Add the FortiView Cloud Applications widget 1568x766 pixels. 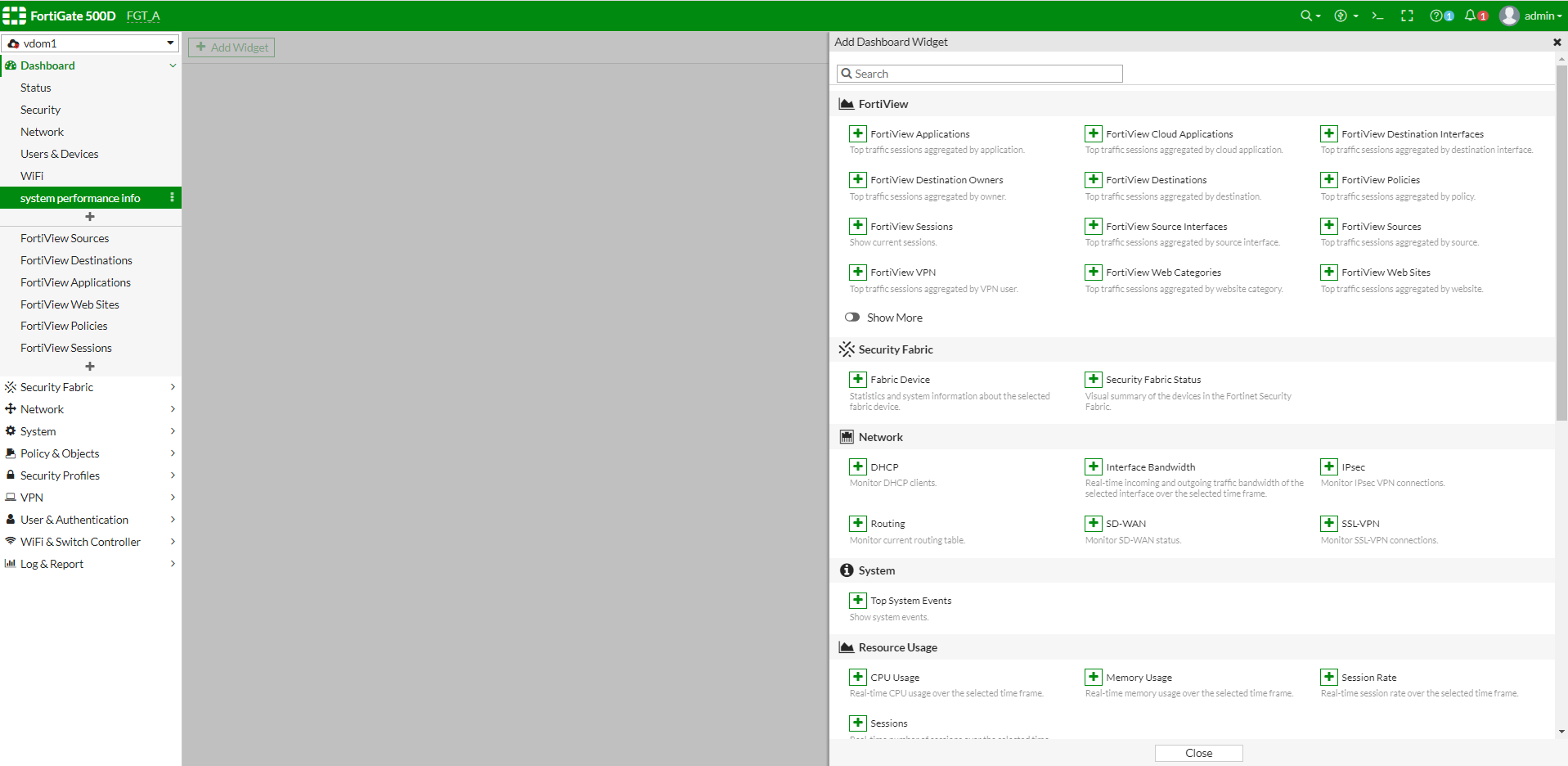[1093, 133]
